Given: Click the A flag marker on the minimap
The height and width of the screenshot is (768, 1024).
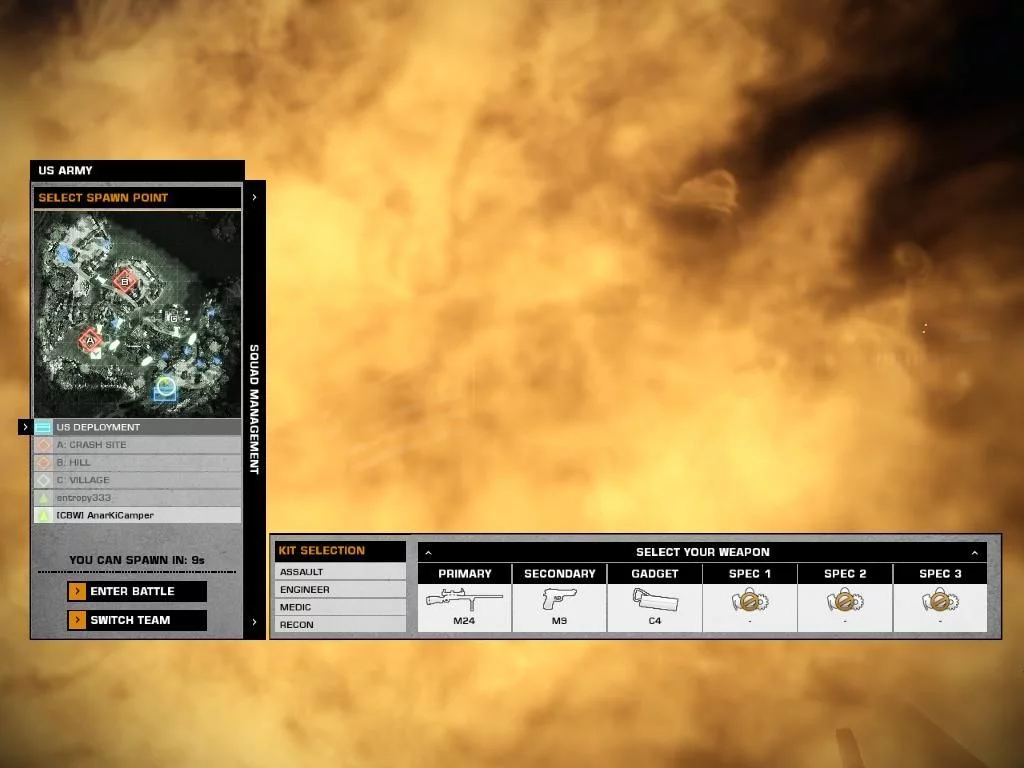Looking at the screenshot, I should 90,340.
